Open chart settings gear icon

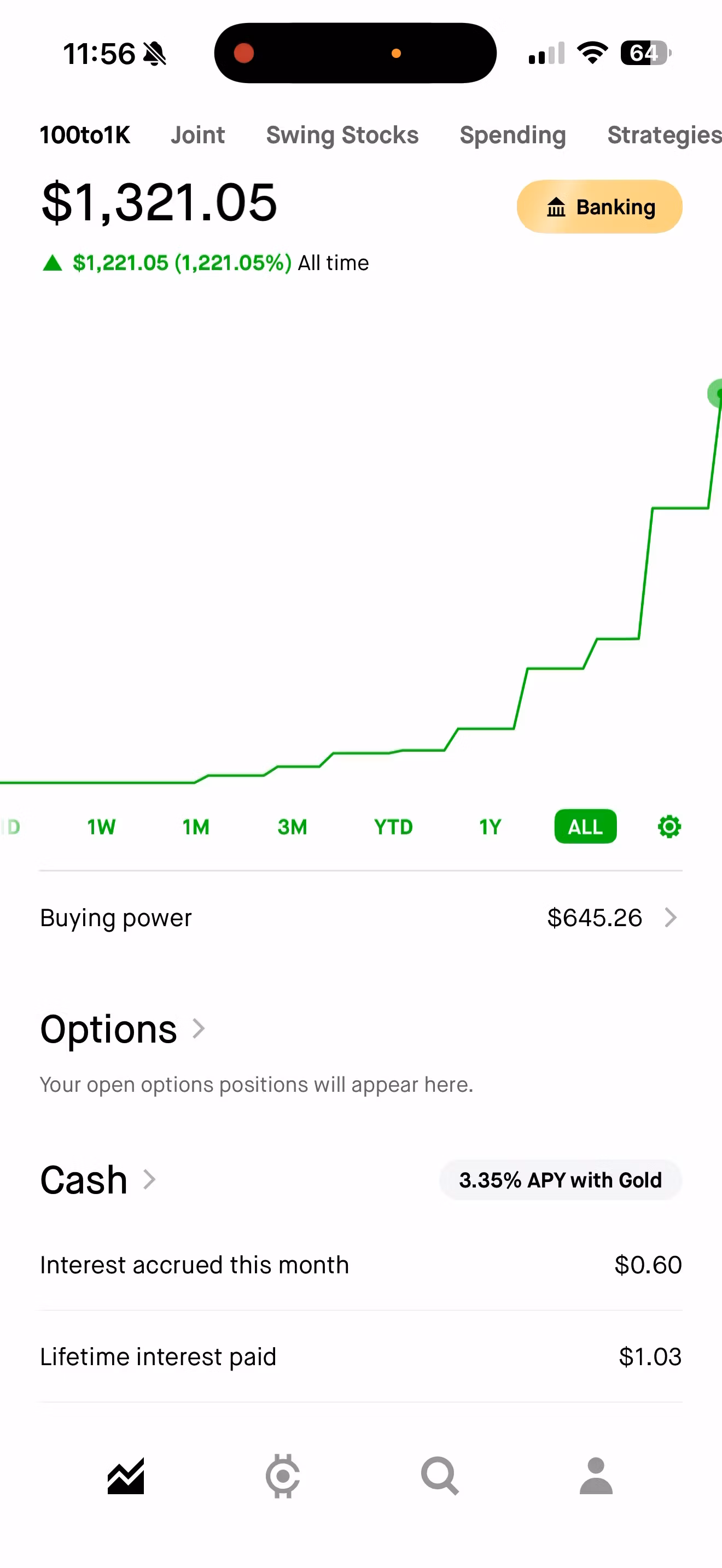669,827
